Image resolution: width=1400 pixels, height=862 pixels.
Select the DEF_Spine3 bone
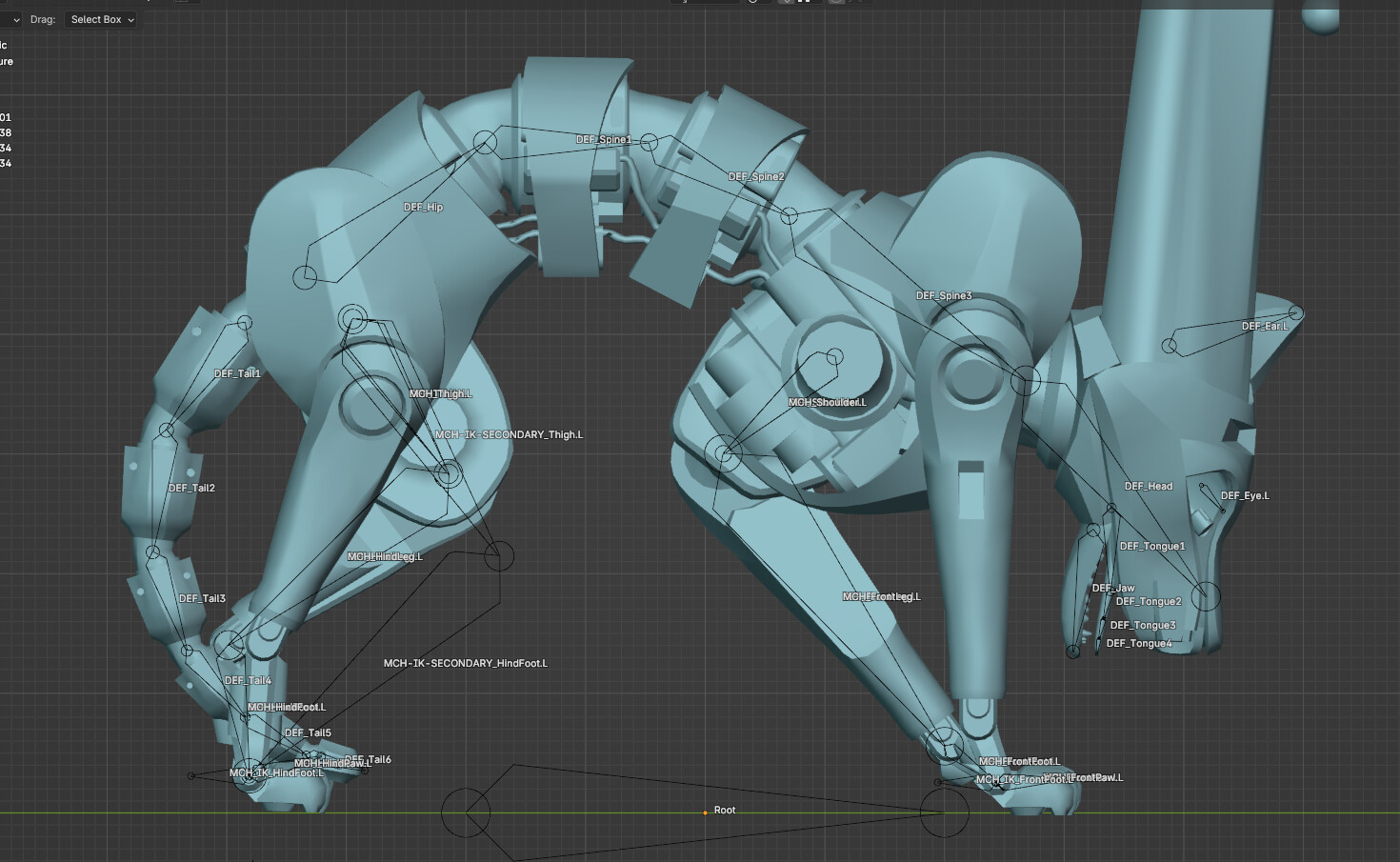point(944,295)
